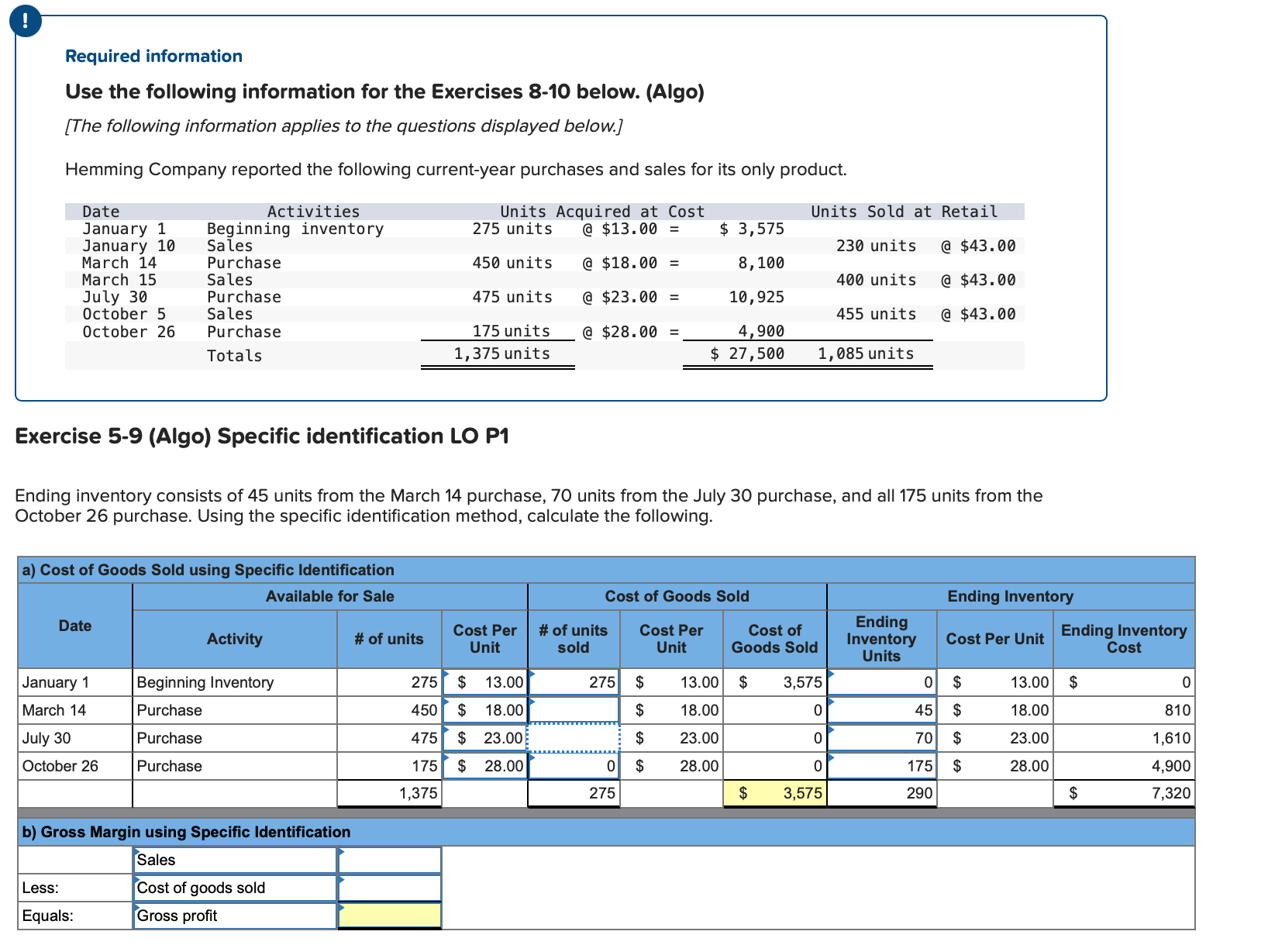Click March 14 cost per unit 18.00 cell
This screenshot has height=952, width=1268.
coord(485,710)
